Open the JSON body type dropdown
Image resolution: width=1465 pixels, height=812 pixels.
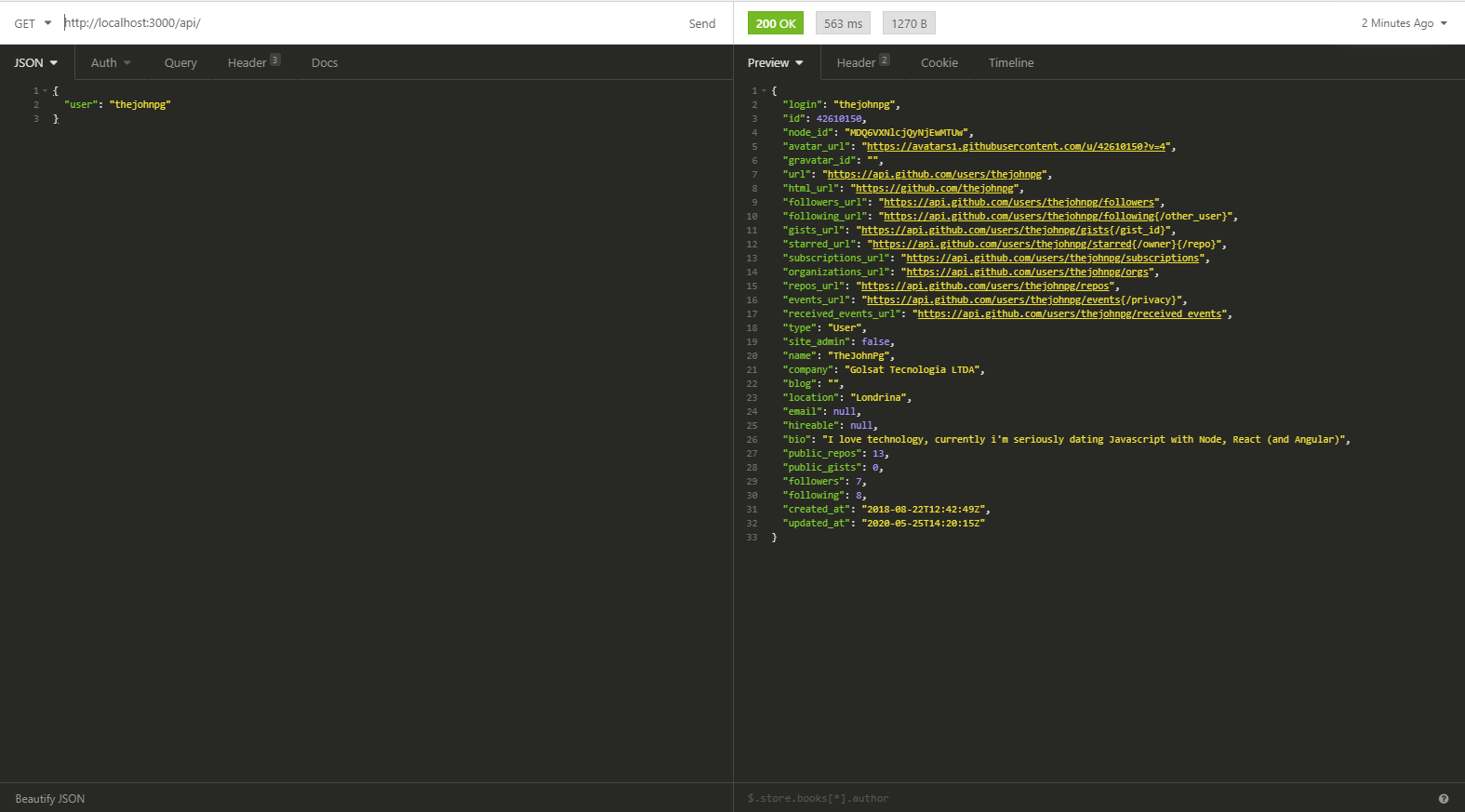point(36,63)
